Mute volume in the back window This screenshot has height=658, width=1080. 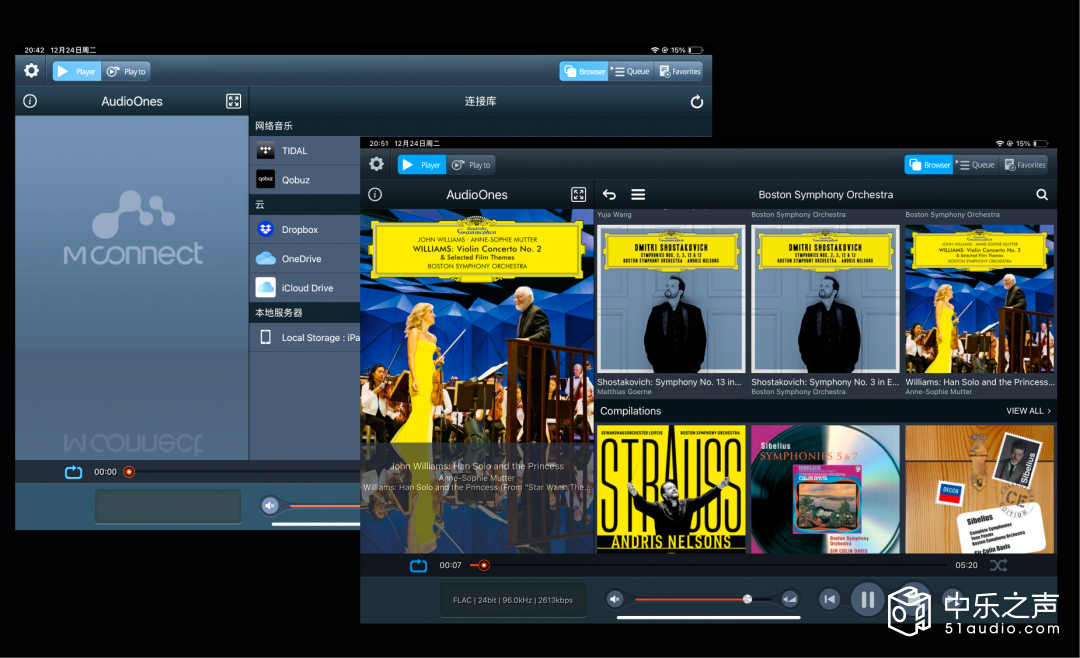[x=271, y=506]
